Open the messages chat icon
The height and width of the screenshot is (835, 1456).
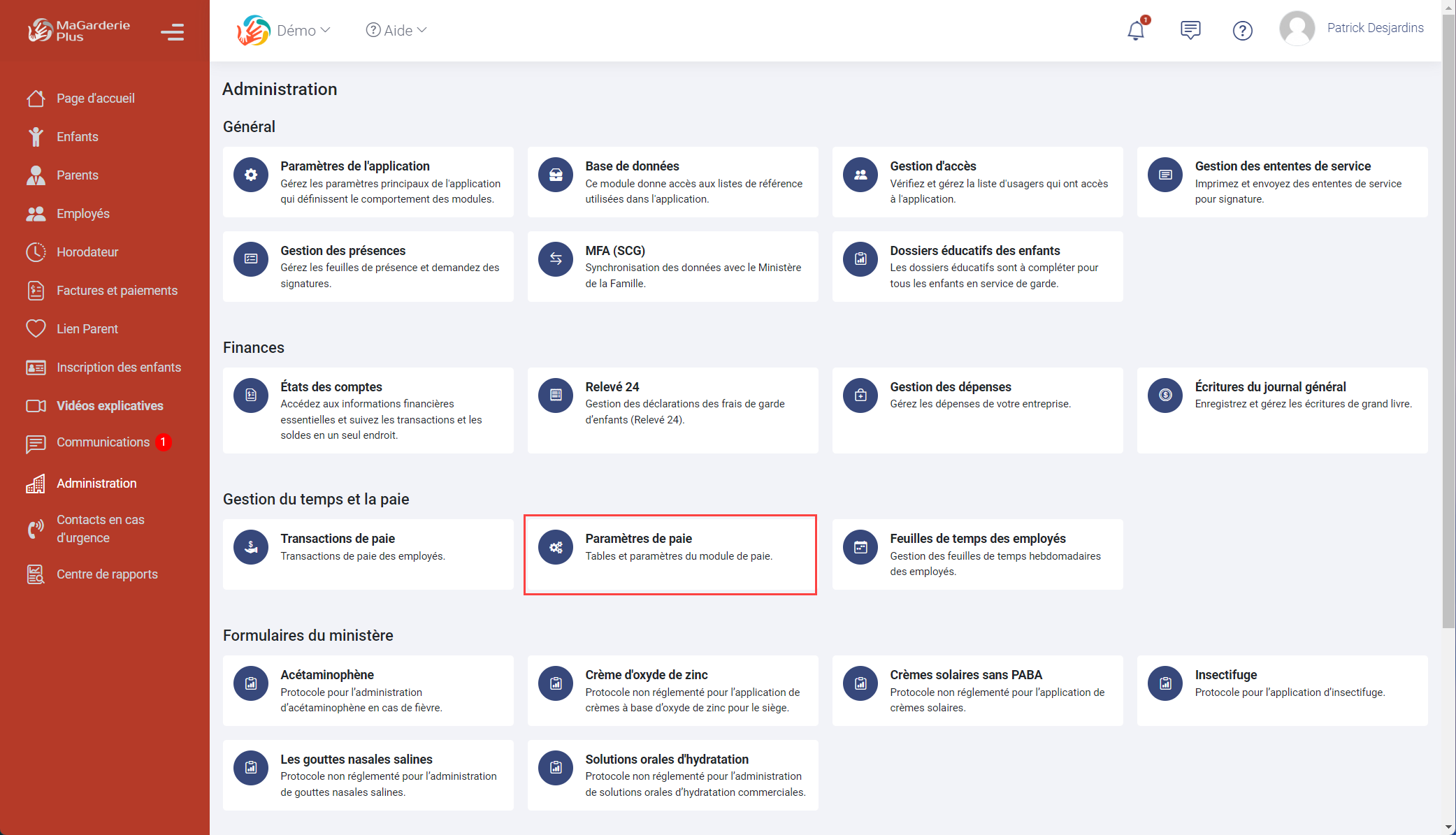[1190, 29]
